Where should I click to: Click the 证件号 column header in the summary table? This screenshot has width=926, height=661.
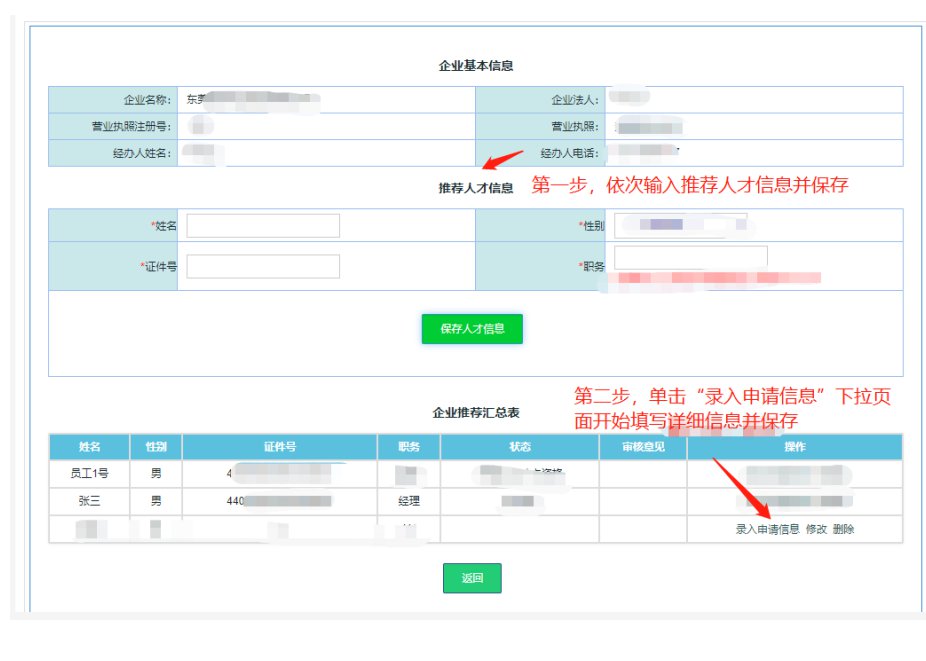pos(280,447)
